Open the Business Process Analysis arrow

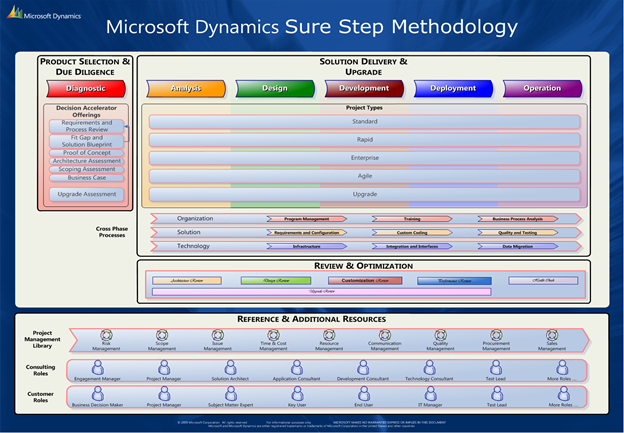pos(518,219)
